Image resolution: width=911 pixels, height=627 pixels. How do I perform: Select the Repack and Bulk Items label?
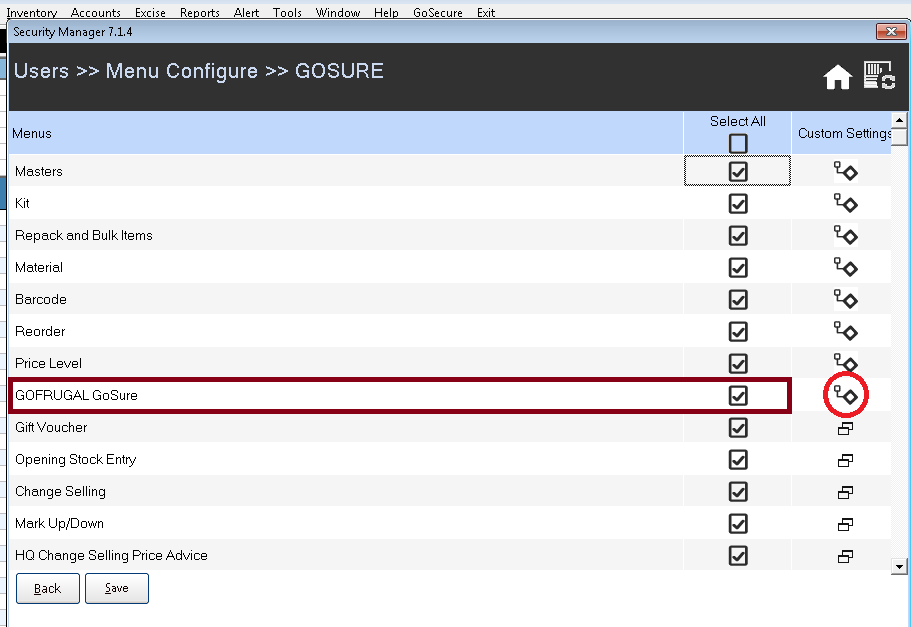84,235
